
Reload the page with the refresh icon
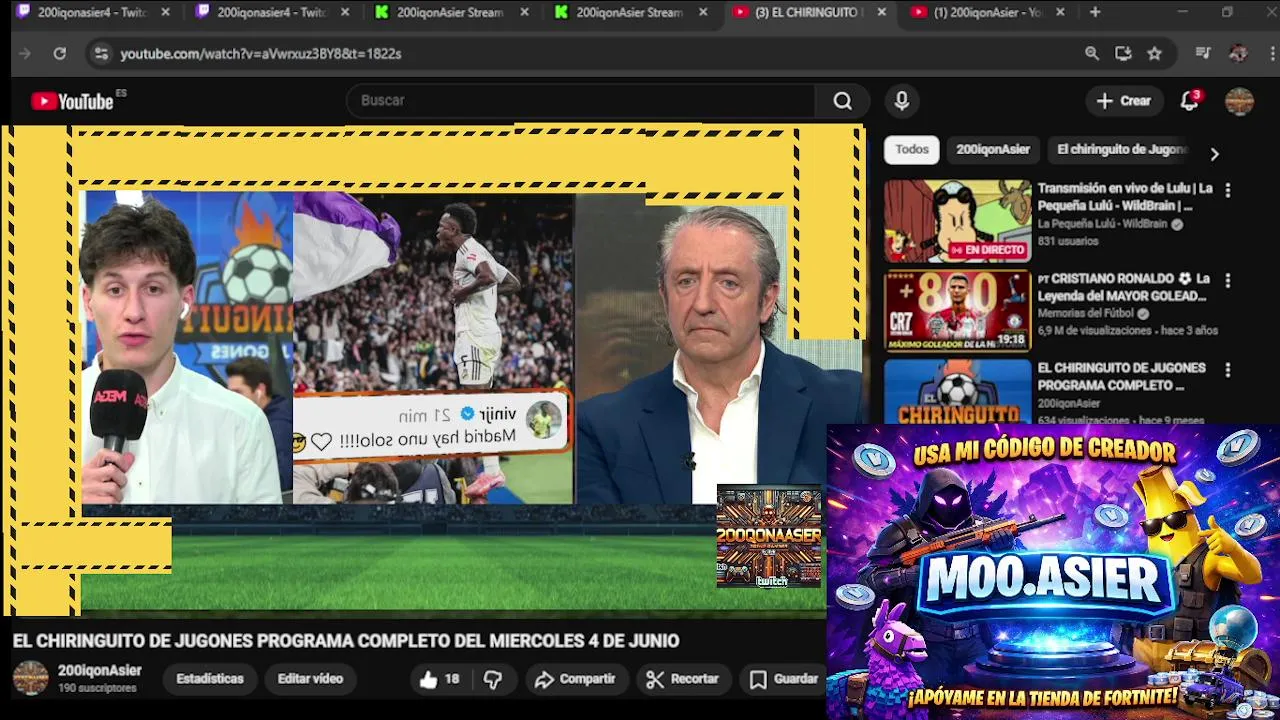[x=60, y=54]
